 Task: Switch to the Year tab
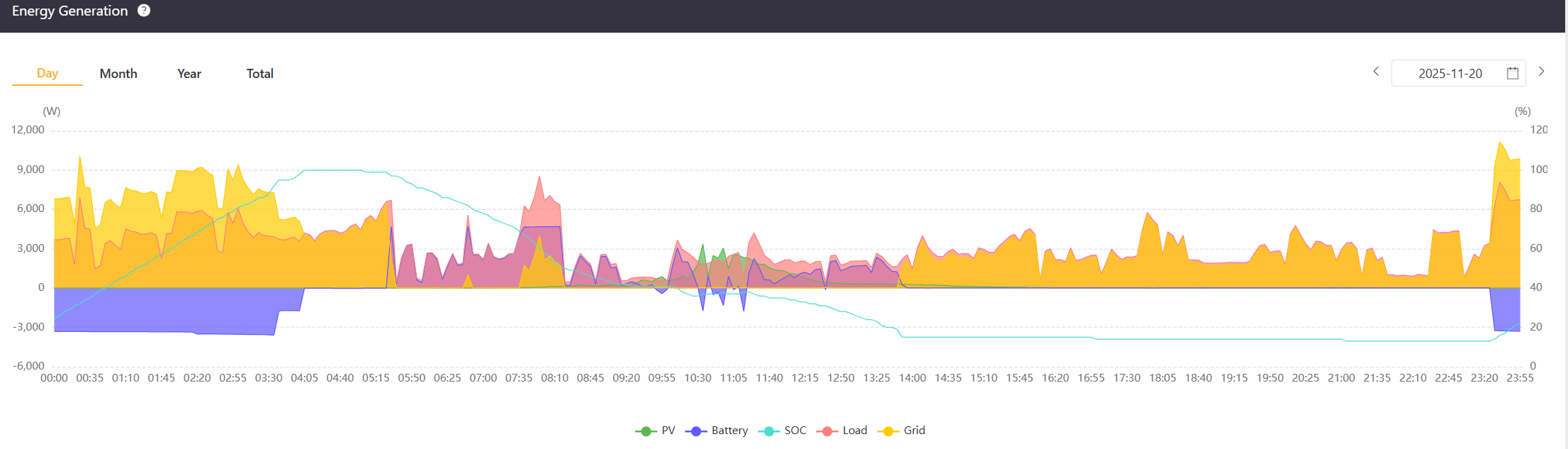189,74
